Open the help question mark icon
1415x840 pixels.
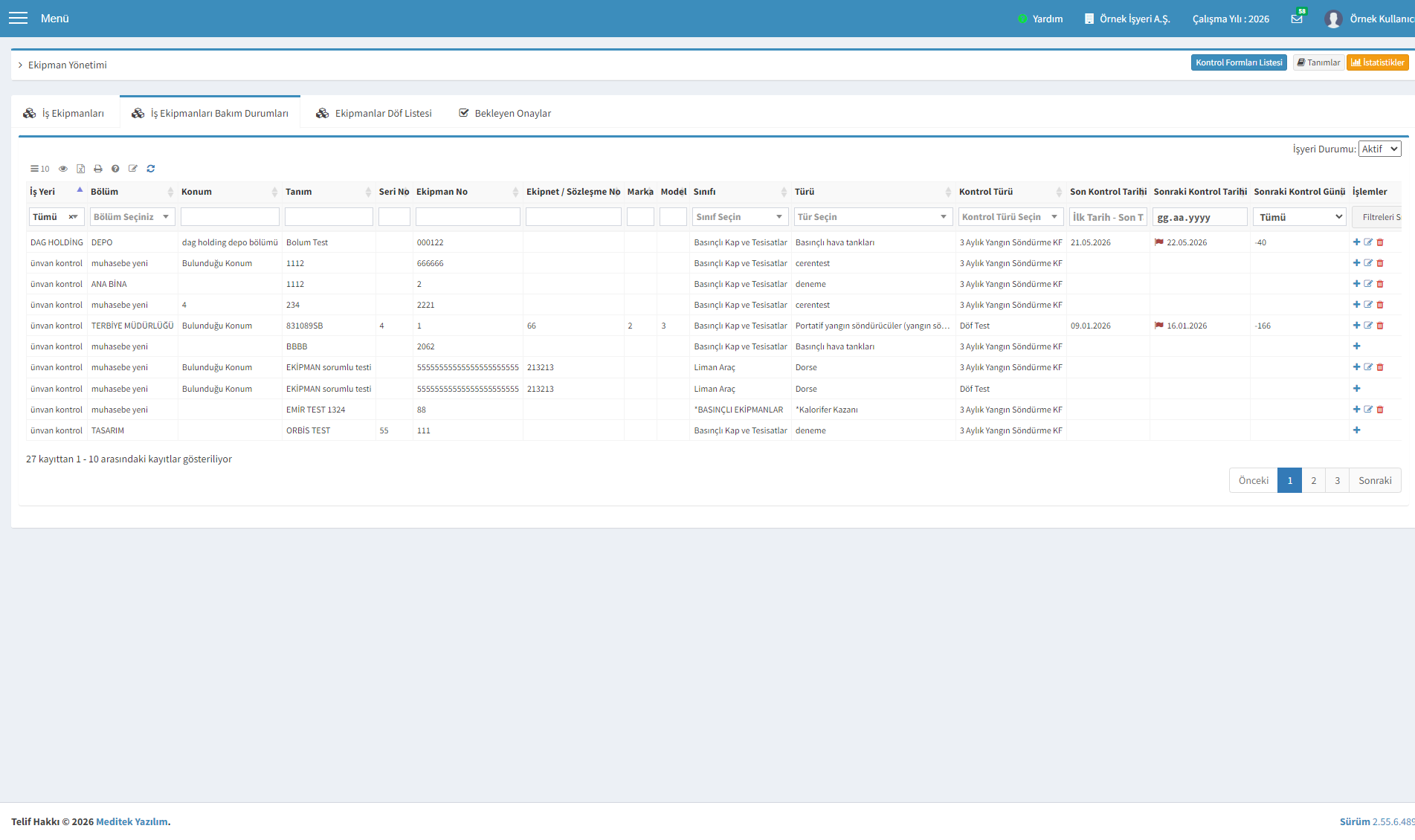(x=115, y=169)
